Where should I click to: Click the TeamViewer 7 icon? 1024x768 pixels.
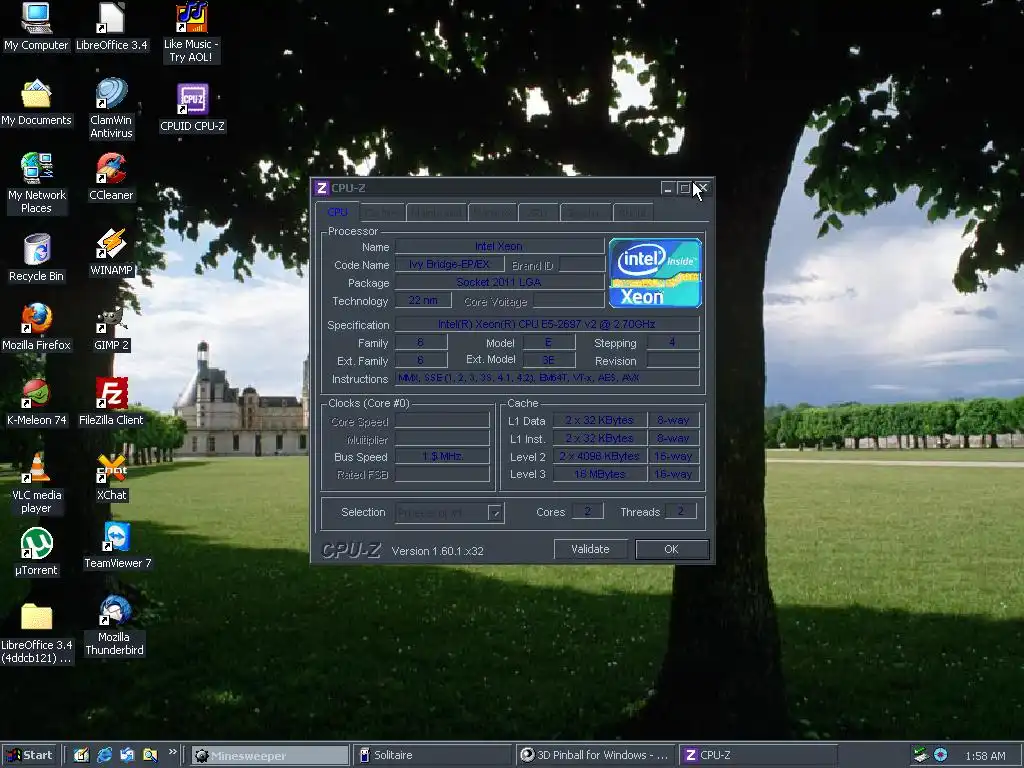coord(118,545)
